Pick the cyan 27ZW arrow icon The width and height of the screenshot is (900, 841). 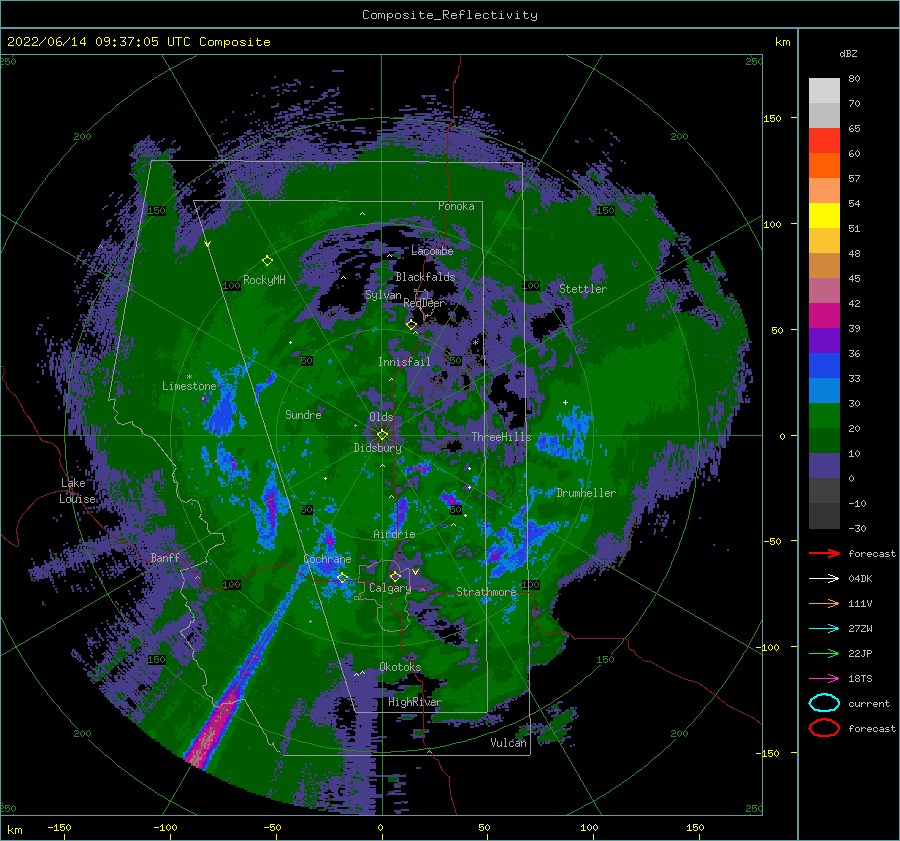(x=824, y=628)
